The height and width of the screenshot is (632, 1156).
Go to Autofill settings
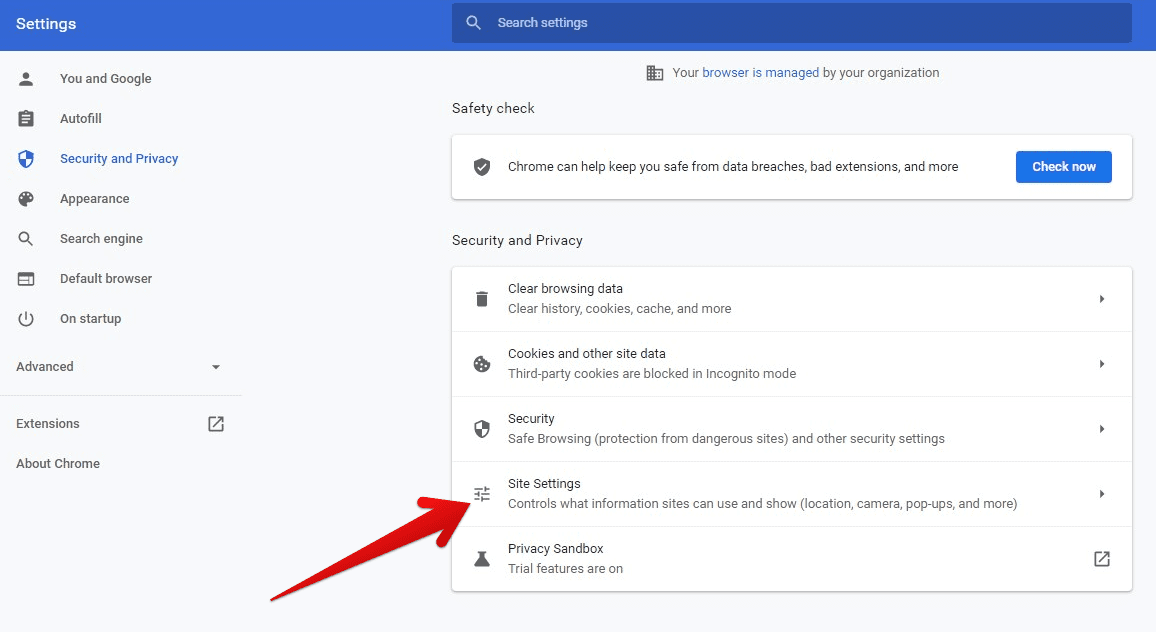80,119
